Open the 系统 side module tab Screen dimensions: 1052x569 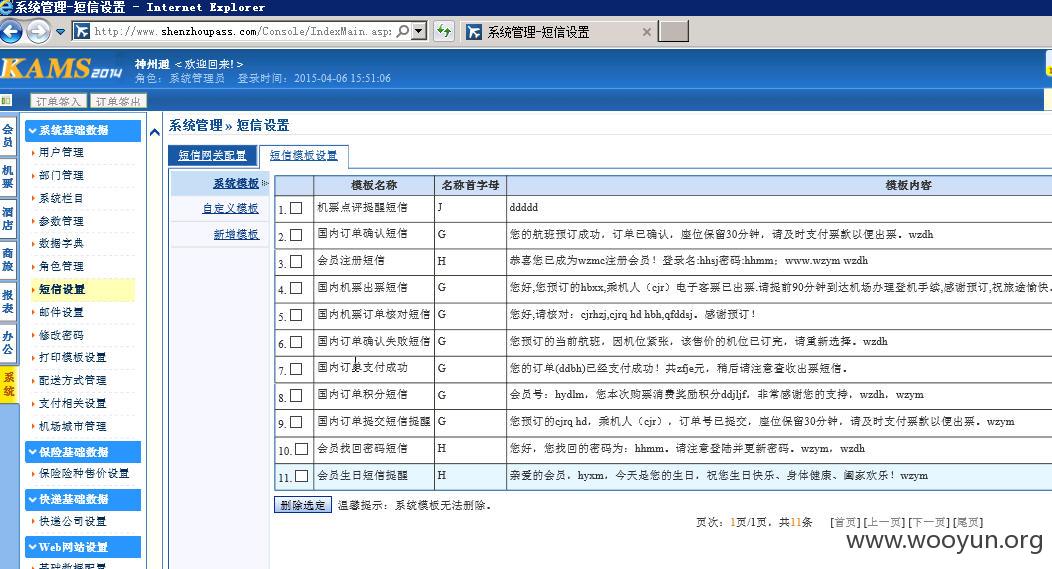[8, 384]
